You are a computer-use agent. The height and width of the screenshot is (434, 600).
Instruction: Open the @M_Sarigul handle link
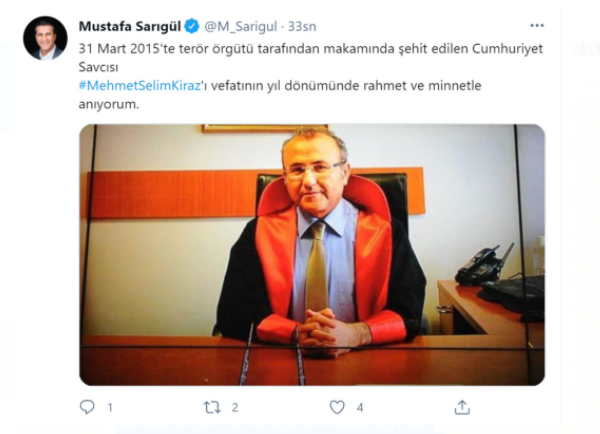pyautogui.click(x=241, y=26)
